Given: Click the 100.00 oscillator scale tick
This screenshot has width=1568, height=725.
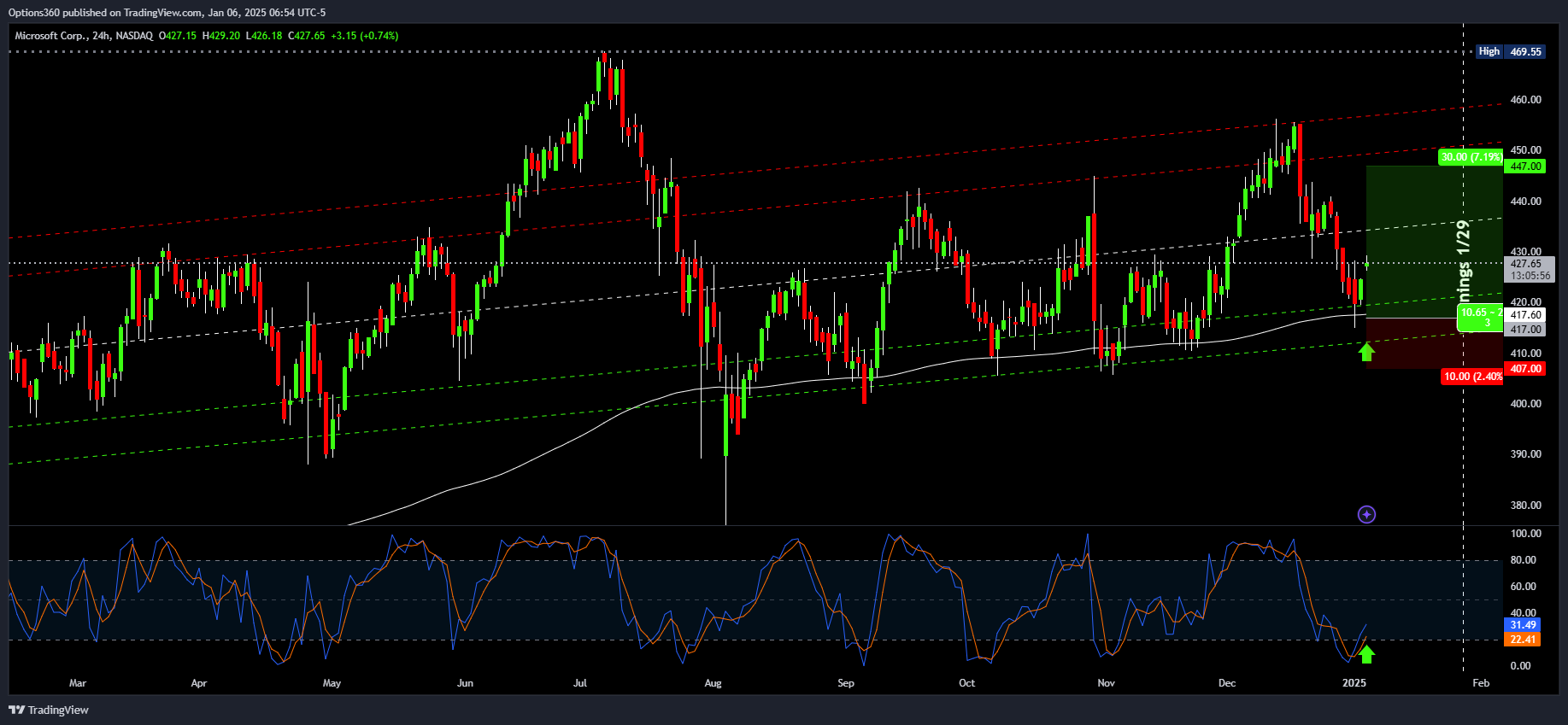Looking at the screenshot, I should click(x=1525, y=534).
